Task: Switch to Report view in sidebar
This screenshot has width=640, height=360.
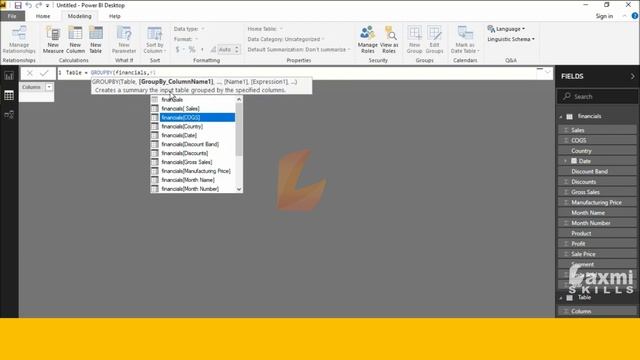Action: (x=9, y=76)
